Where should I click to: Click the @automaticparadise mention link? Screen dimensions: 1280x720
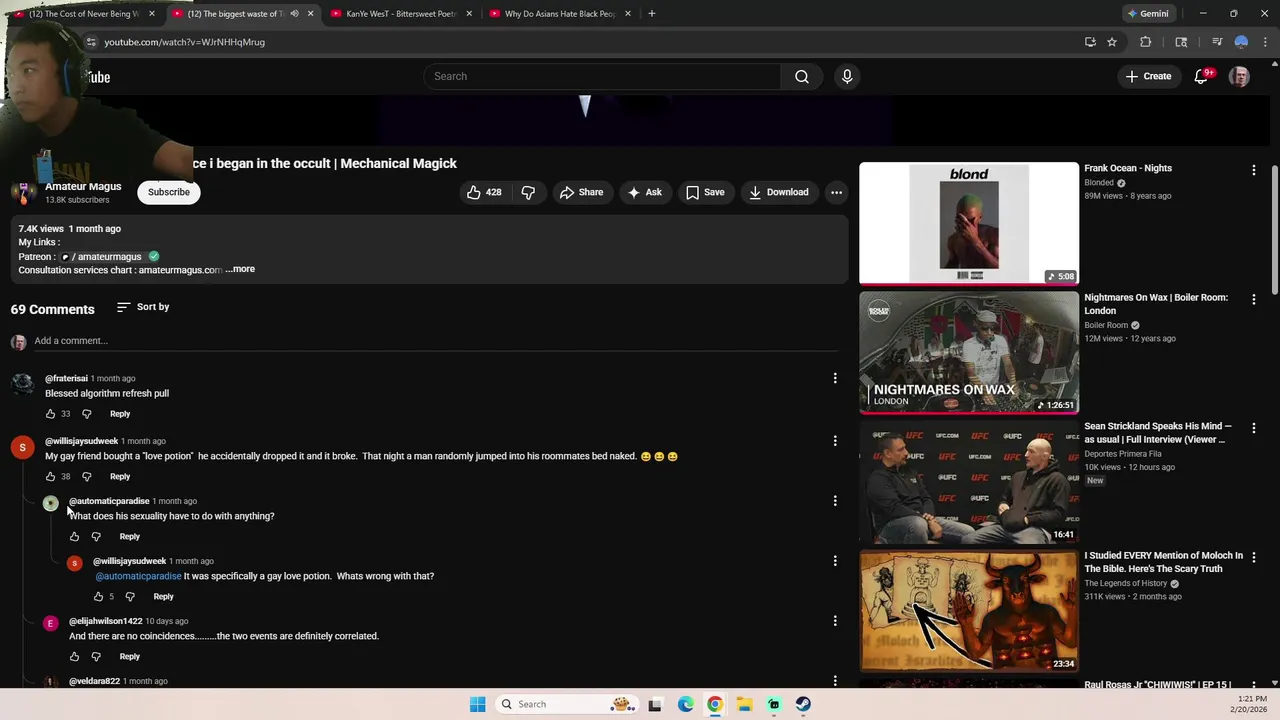click(x=138, y=576)
